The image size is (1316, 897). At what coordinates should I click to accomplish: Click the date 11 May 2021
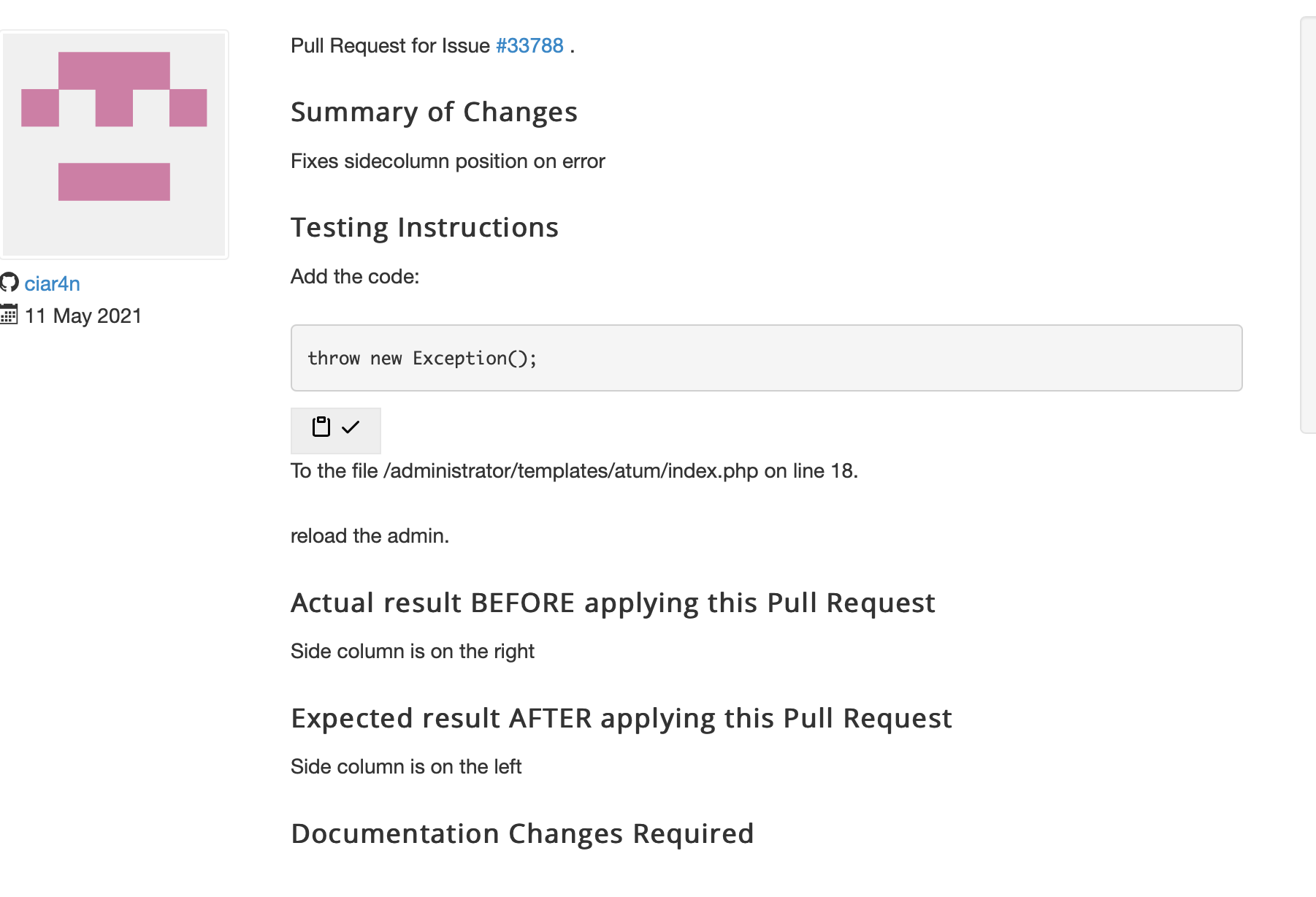pos(83,316)
